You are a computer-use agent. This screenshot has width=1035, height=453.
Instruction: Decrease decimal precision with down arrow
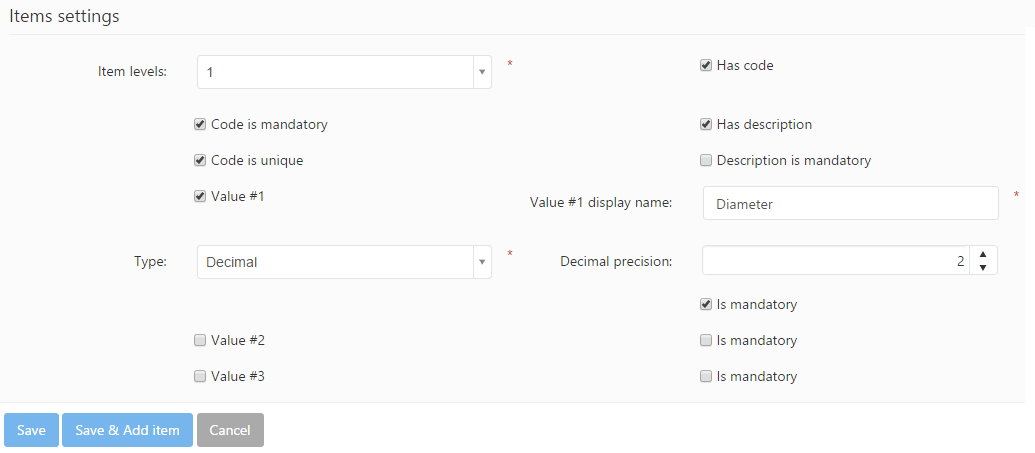983,268
